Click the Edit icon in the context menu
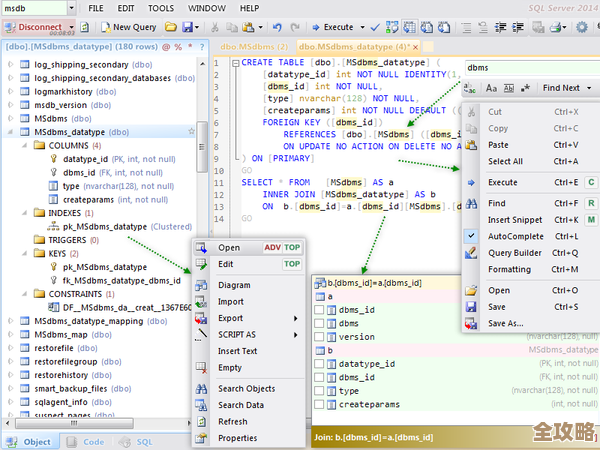 (x=202, y=264)
